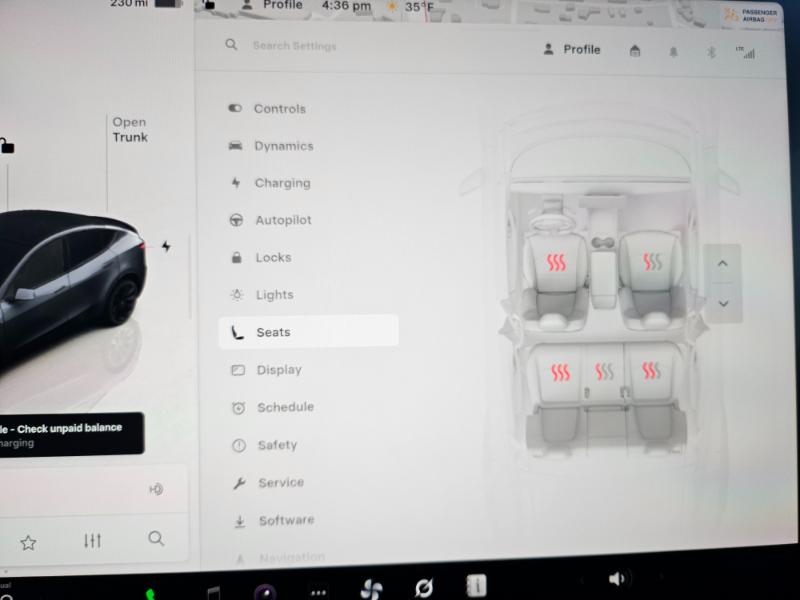Viewport: 800px width, 600px height.
Task: Tap the favorites star icon
Action: [28, 542]
